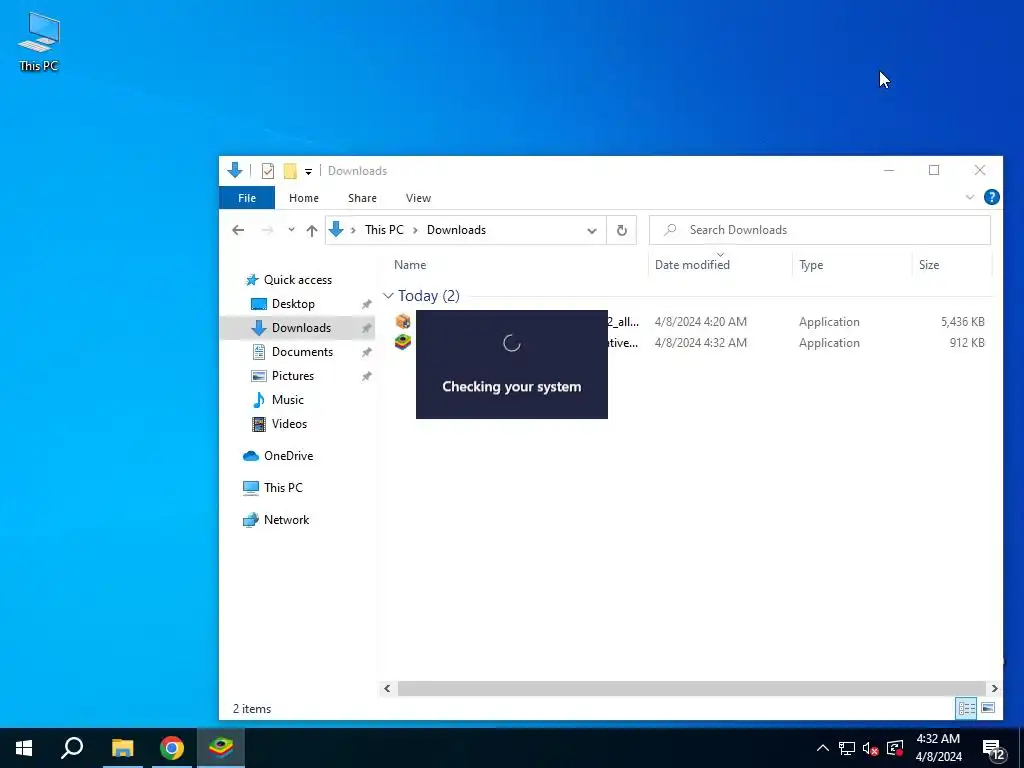Click the Properties icon in quick access toolbar

(268, 171)
